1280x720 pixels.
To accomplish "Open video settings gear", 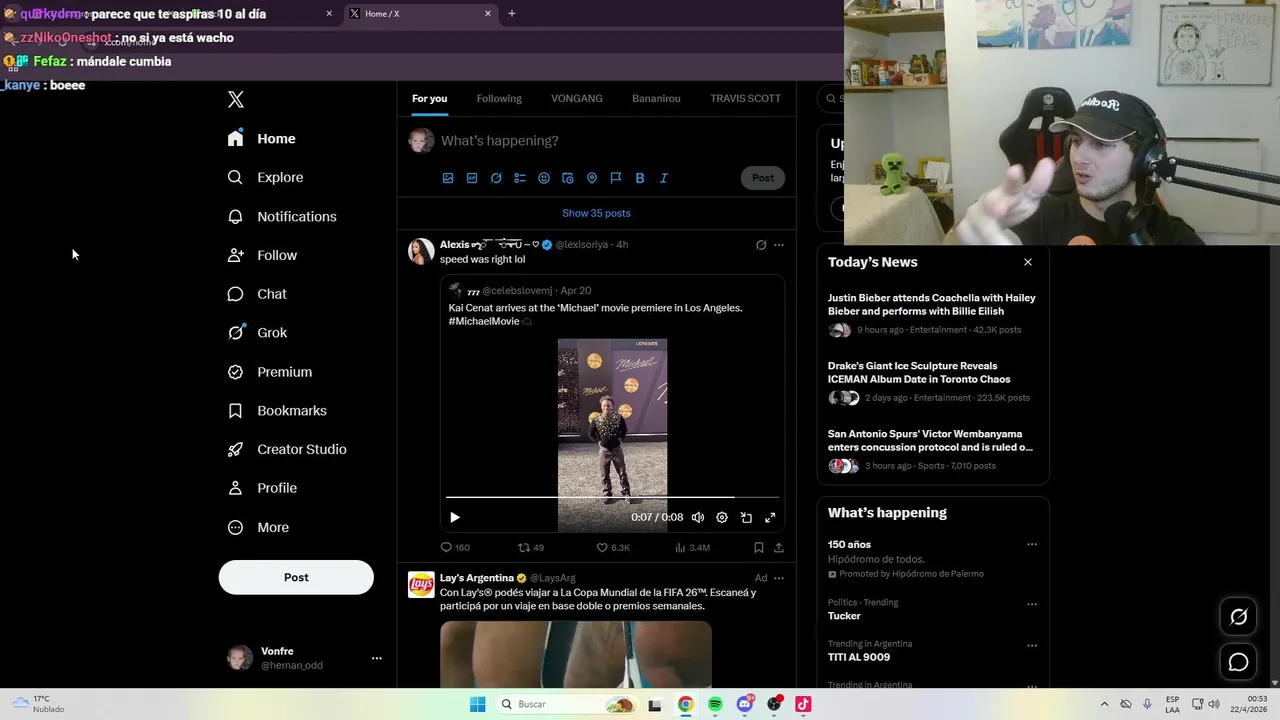I will pos(722,517).
